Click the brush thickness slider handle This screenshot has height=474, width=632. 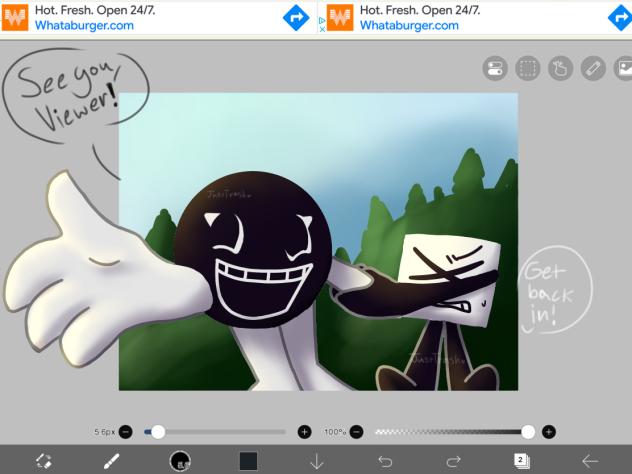click(158, 432)
